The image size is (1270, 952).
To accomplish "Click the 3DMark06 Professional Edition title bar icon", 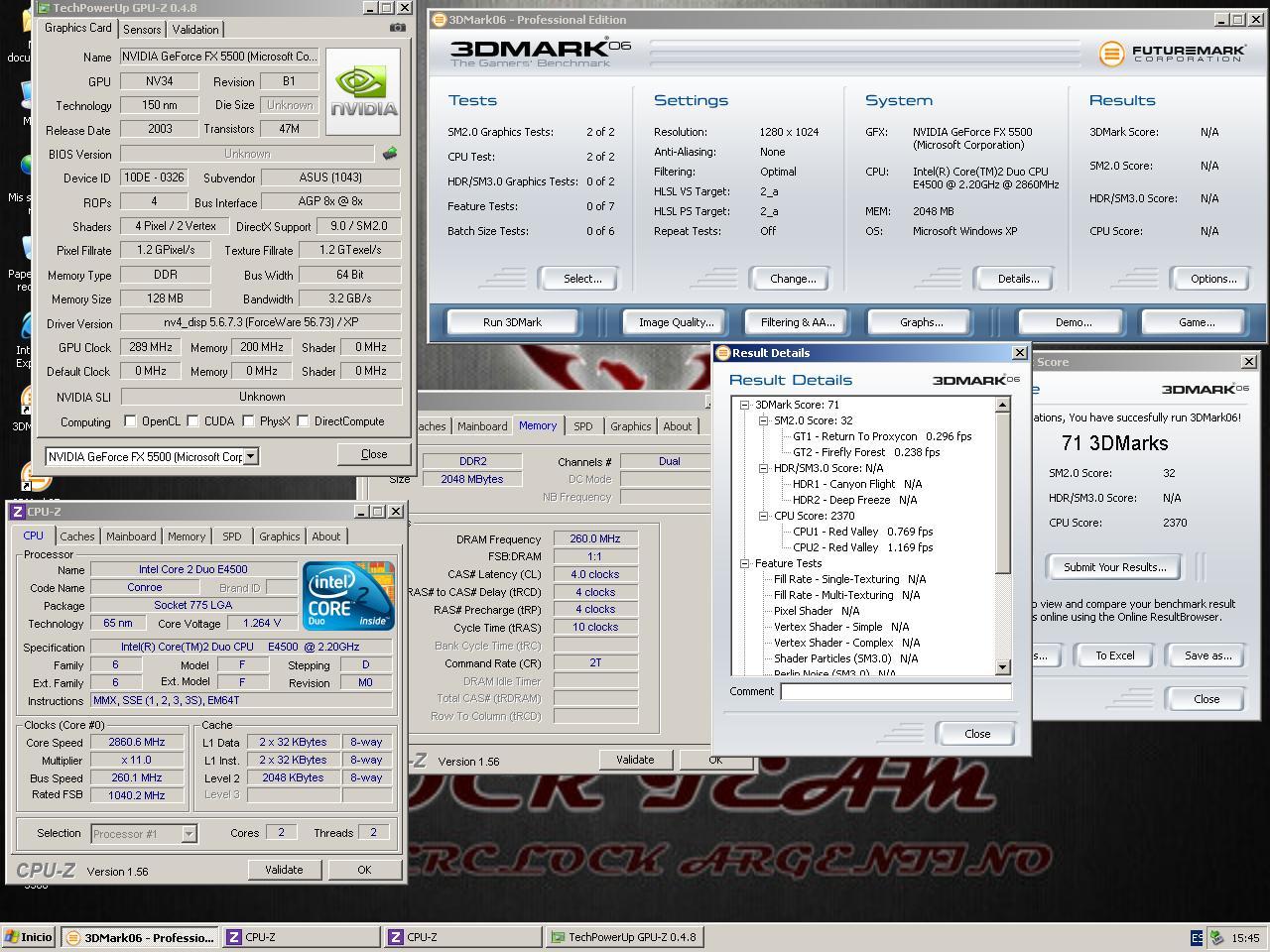I will tap(440, 19).
